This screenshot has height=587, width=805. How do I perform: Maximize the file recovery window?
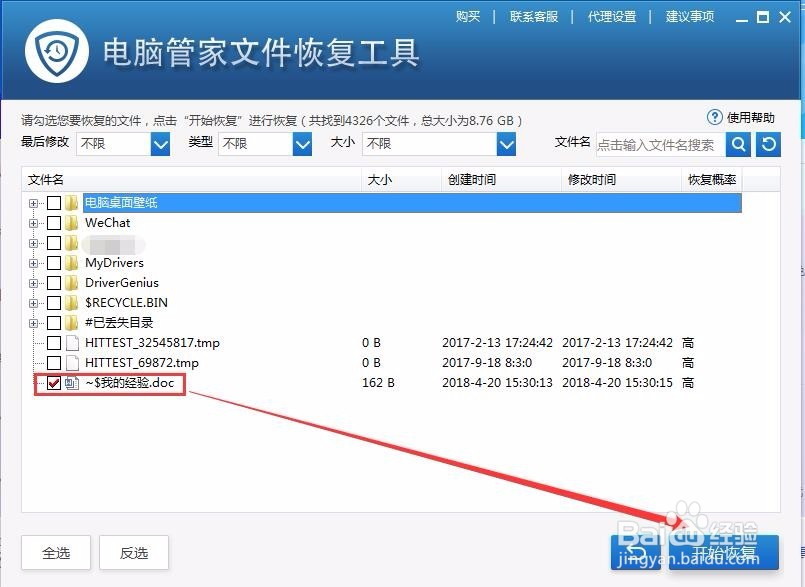pyautogui.click(x=763, y=17)
